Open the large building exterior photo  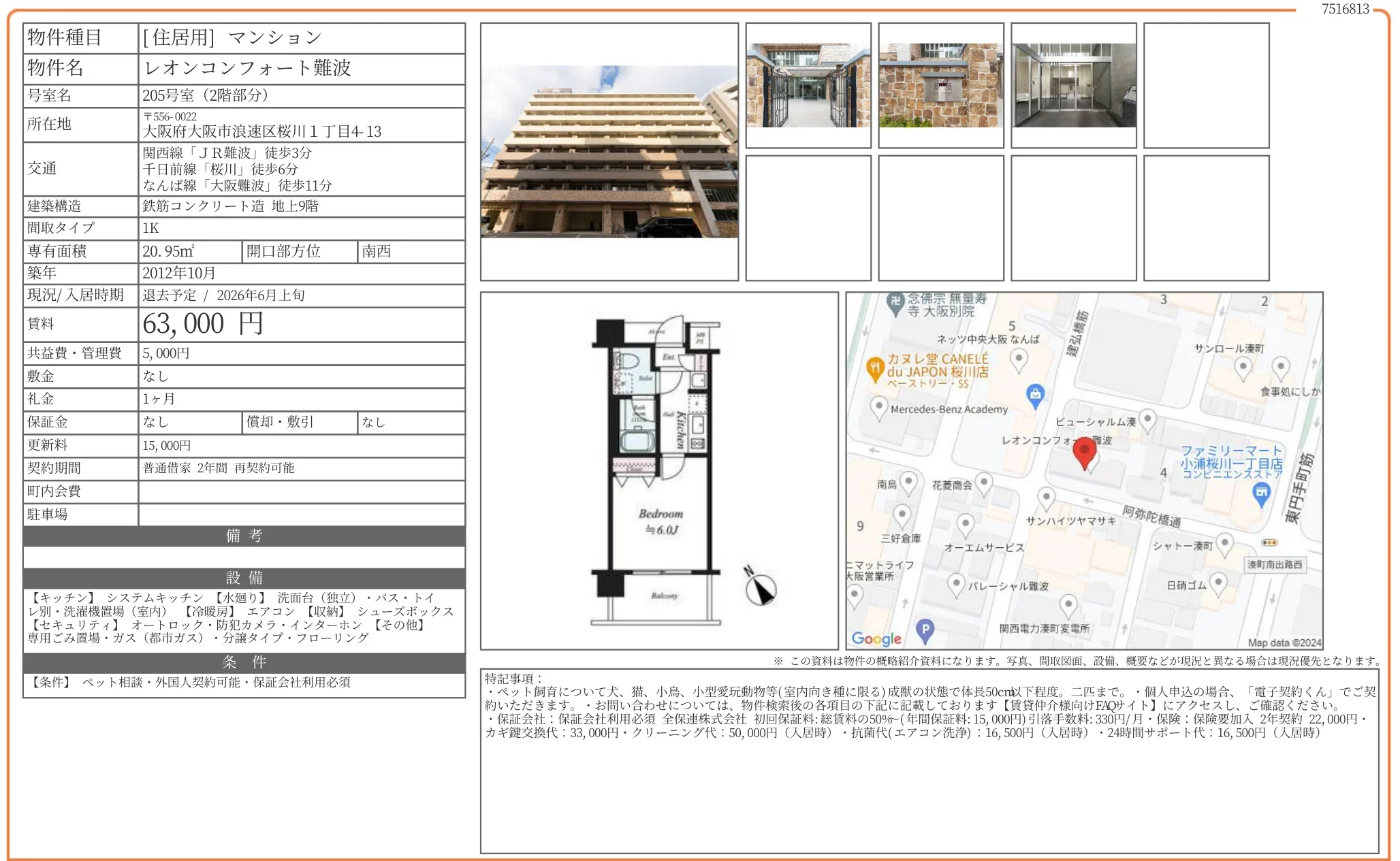609,152
